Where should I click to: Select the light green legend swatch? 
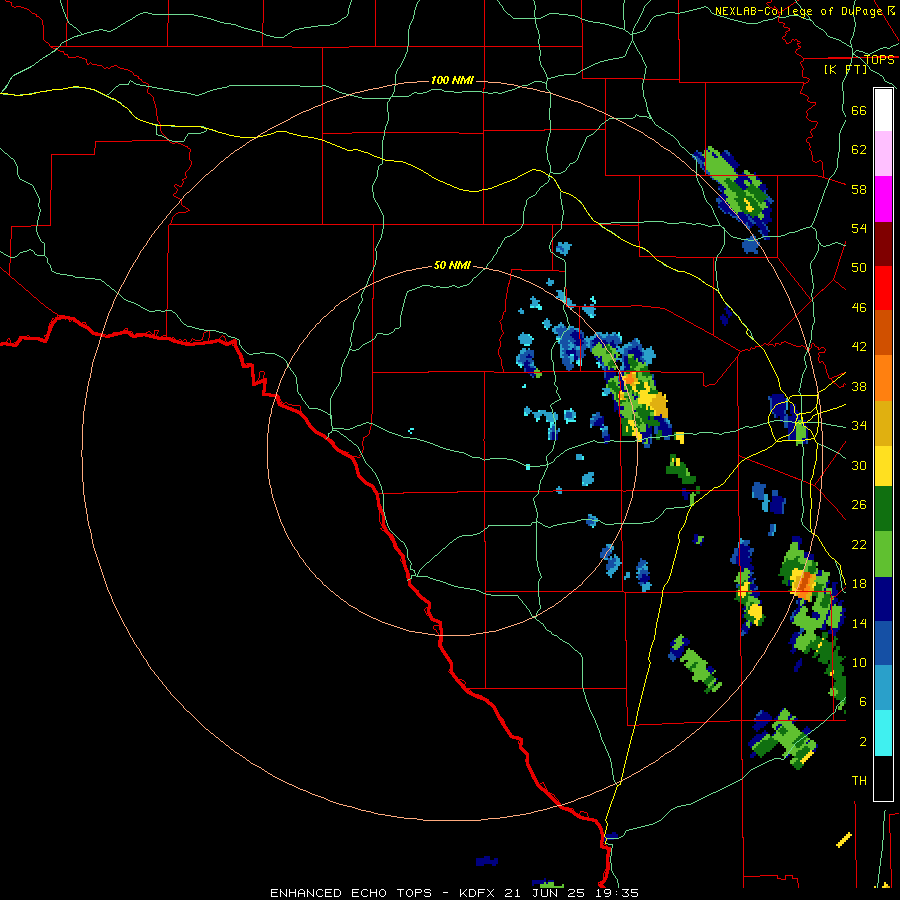coord(883,554)
